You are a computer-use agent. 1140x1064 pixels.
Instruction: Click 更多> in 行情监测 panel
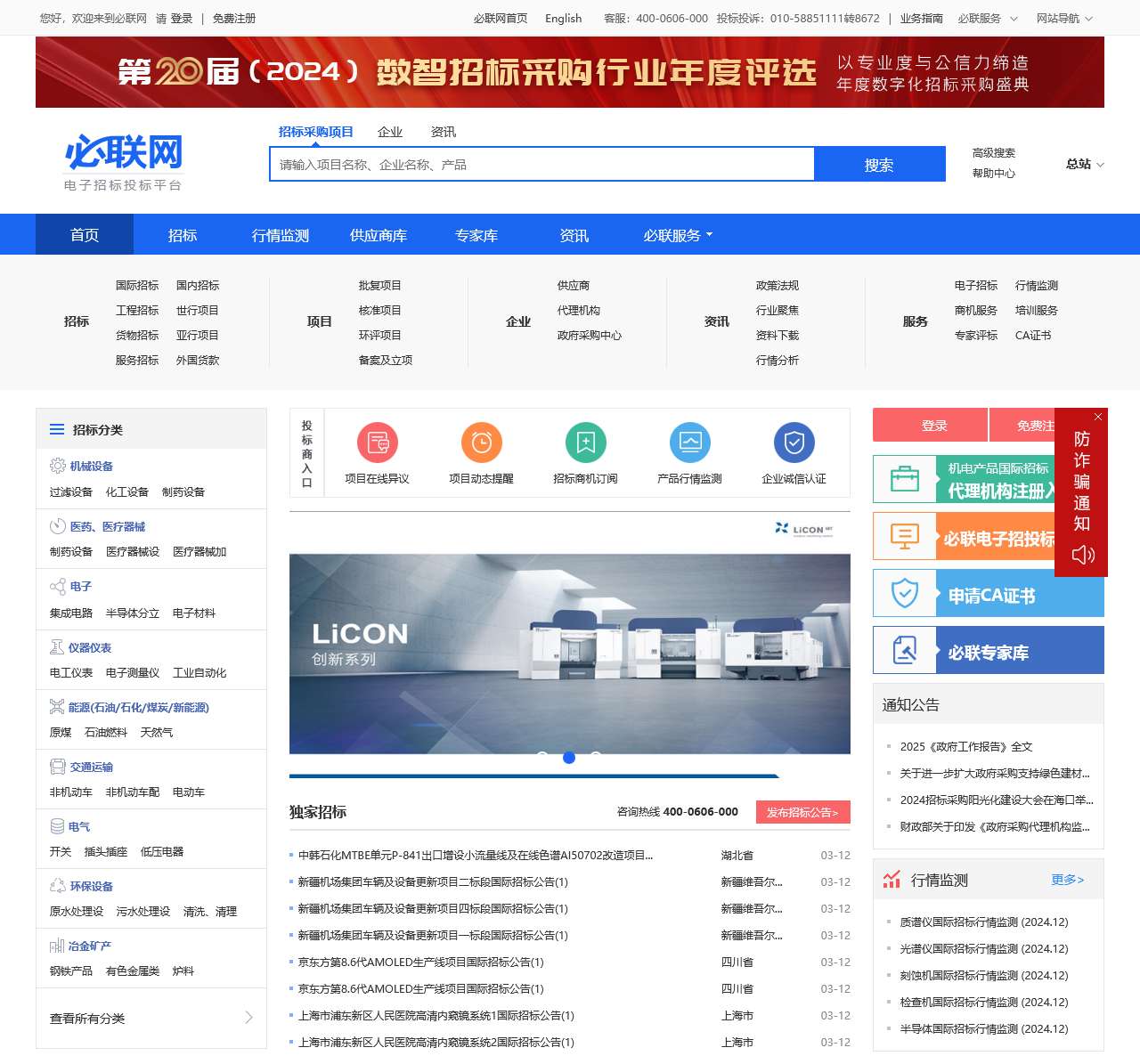click(x=1067, y=880)
